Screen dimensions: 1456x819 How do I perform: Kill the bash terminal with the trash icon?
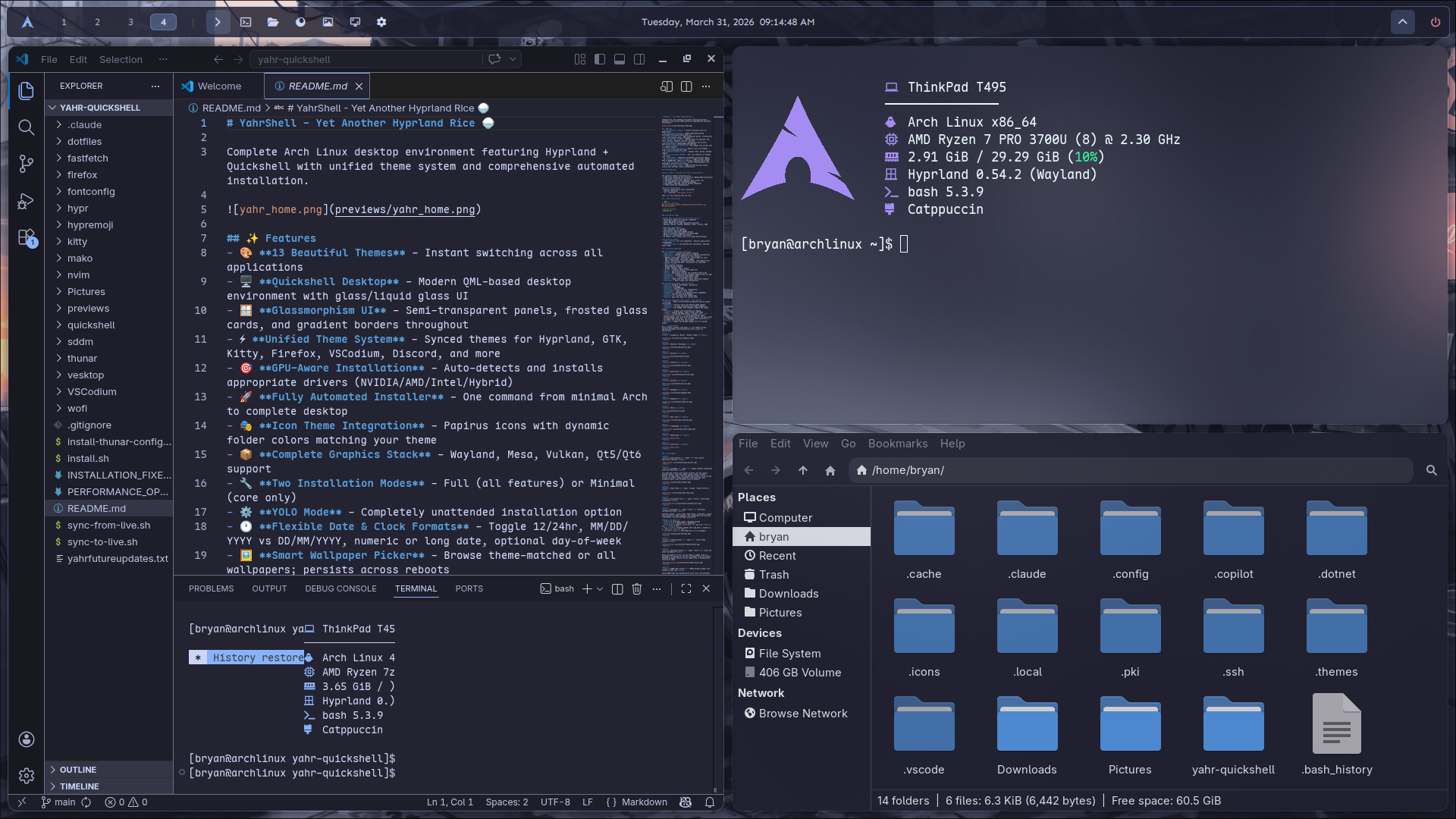(637, 588)
